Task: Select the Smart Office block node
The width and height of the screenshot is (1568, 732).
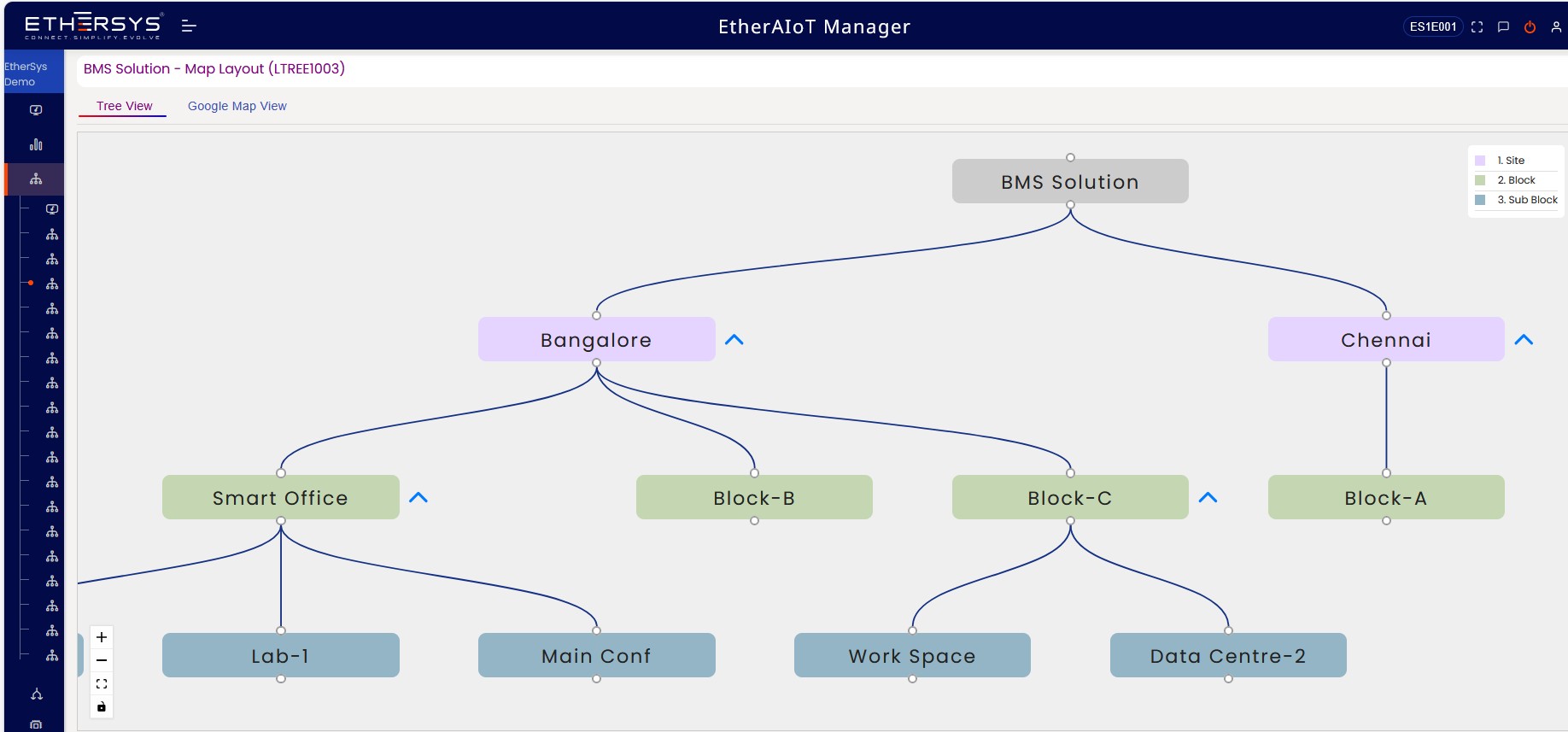Action: click(x=281, y=497)
